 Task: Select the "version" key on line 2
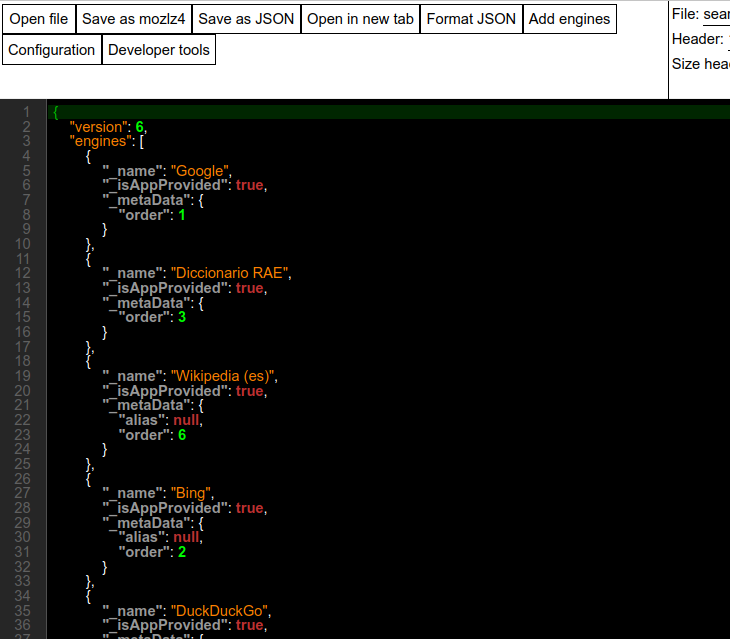coord(99,127)
